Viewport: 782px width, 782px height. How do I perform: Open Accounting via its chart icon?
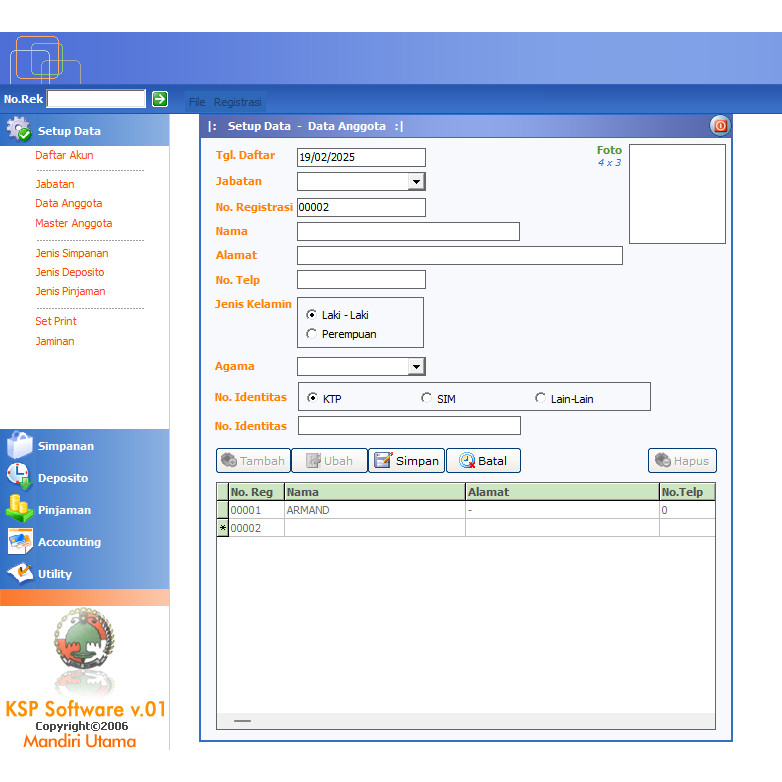pyautogui.click(x=20, y=541)
